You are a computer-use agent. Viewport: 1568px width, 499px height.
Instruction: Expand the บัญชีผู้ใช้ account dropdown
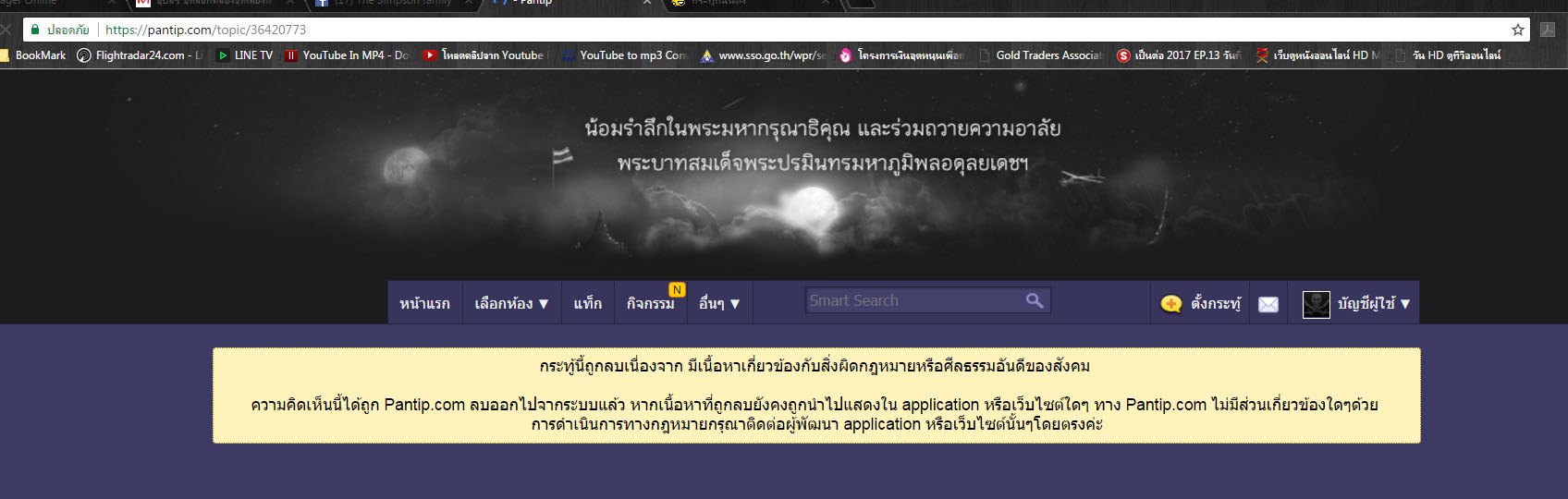(x=1373, y=303)
